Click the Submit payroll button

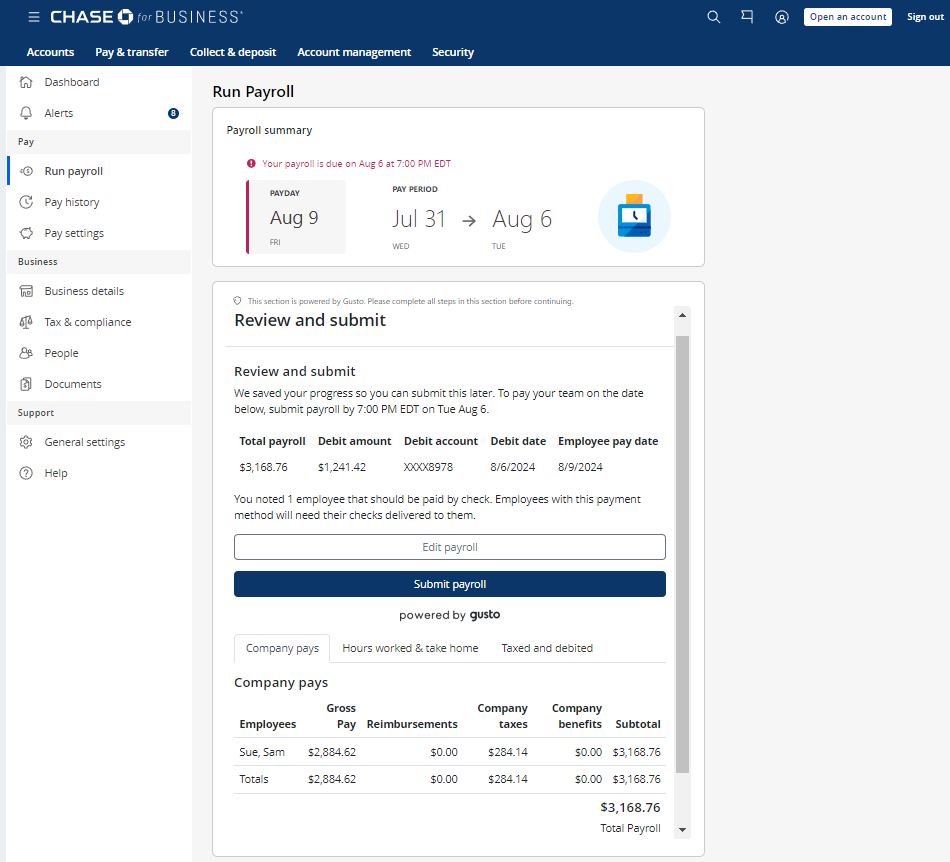pyautogui.click(x=449, y=584)
